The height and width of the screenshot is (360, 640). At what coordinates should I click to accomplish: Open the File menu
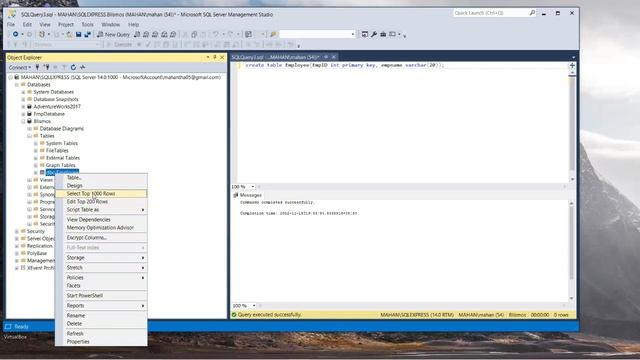[x=11, y=24]
